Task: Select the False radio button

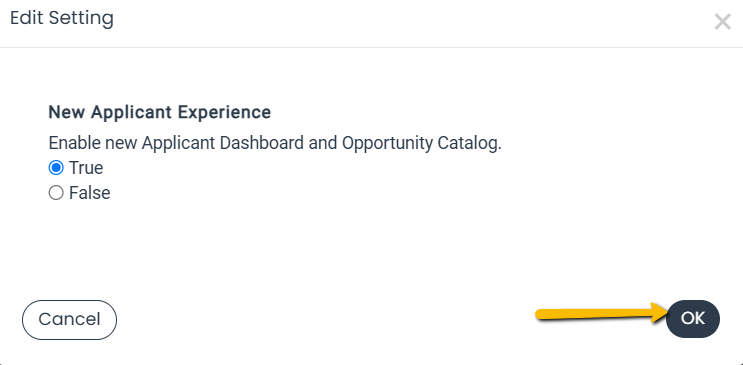Action: point(56,193)
